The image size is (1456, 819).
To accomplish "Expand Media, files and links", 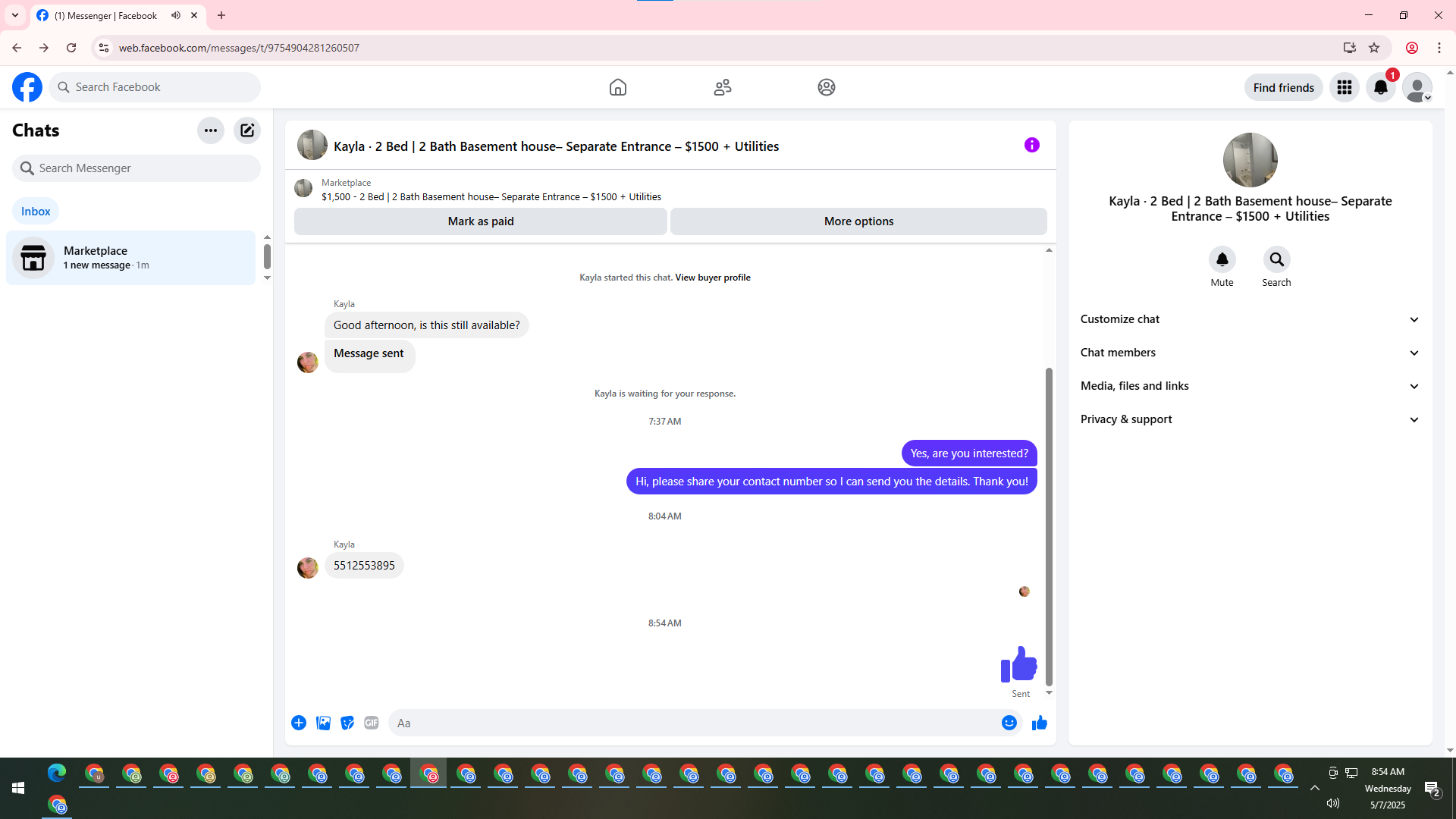I will (x=1250, y=386).
